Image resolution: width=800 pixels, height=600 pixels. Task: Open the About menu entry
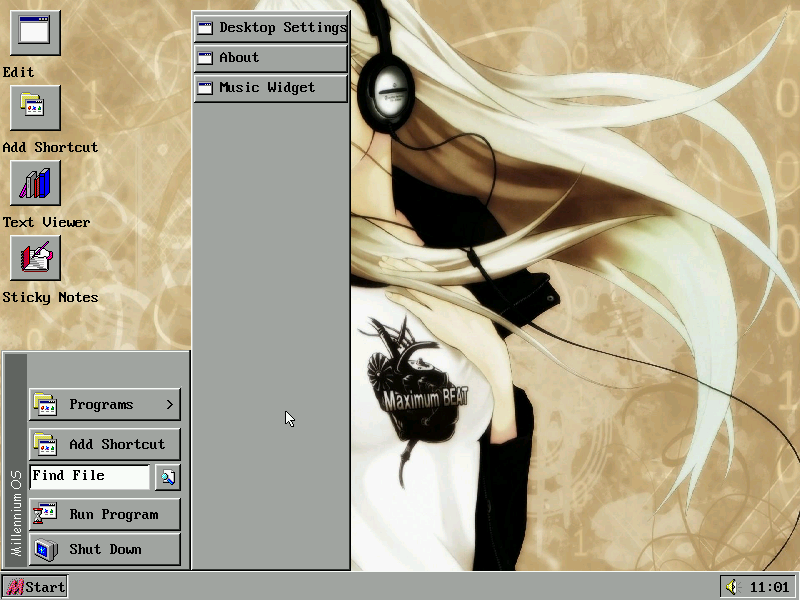271,58
